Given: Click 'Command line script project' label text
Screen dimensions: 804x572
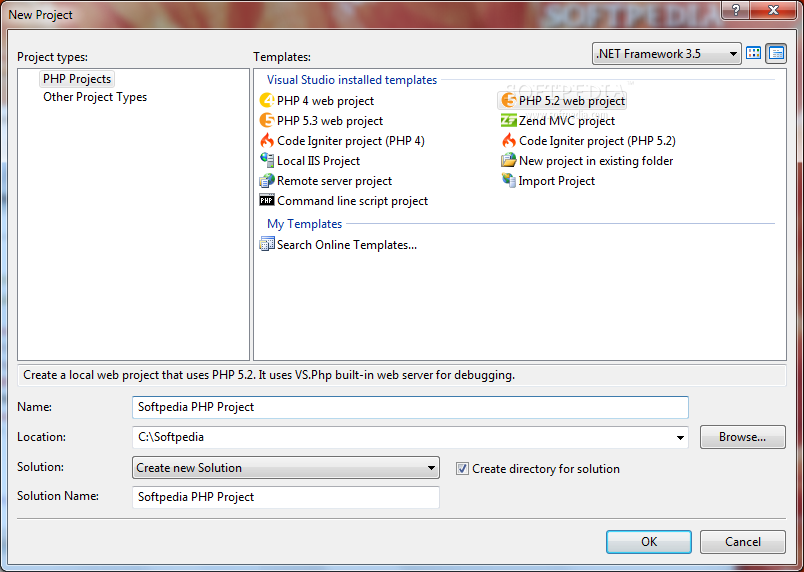Looking at the screenshot, I should [352, 201].
